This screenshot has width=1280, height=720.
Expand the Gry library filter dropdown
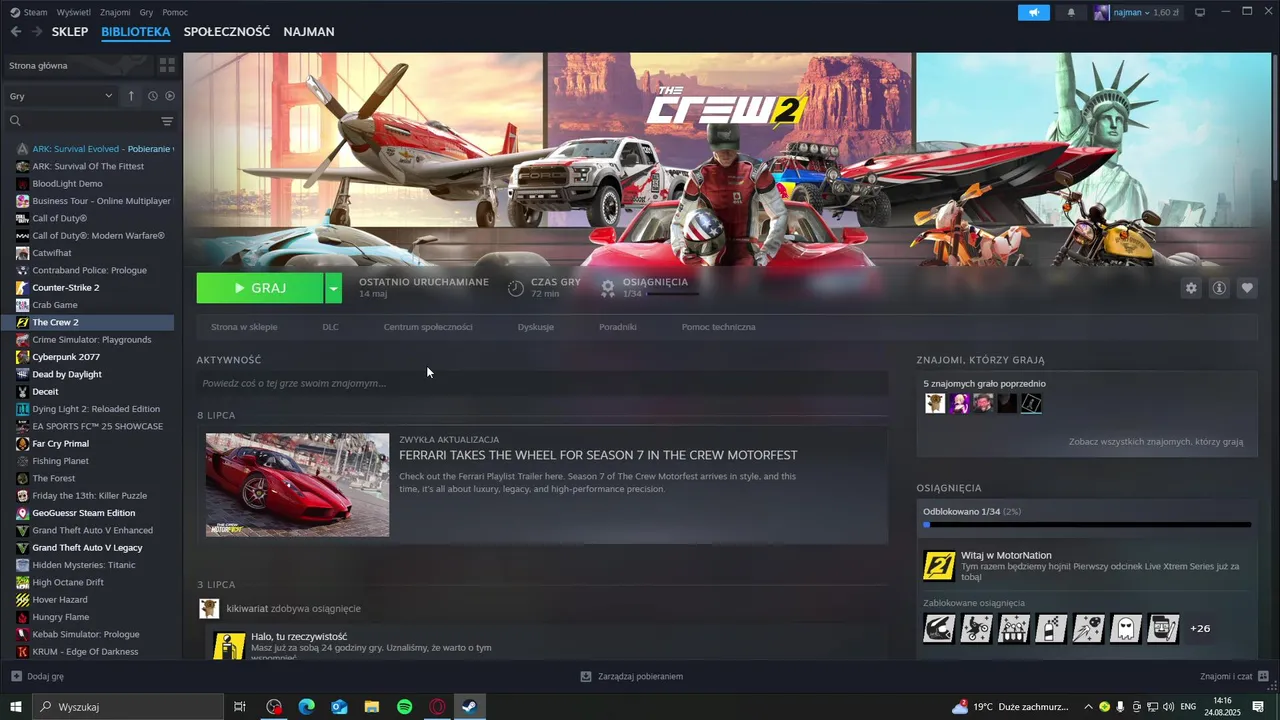pos(61,96)
